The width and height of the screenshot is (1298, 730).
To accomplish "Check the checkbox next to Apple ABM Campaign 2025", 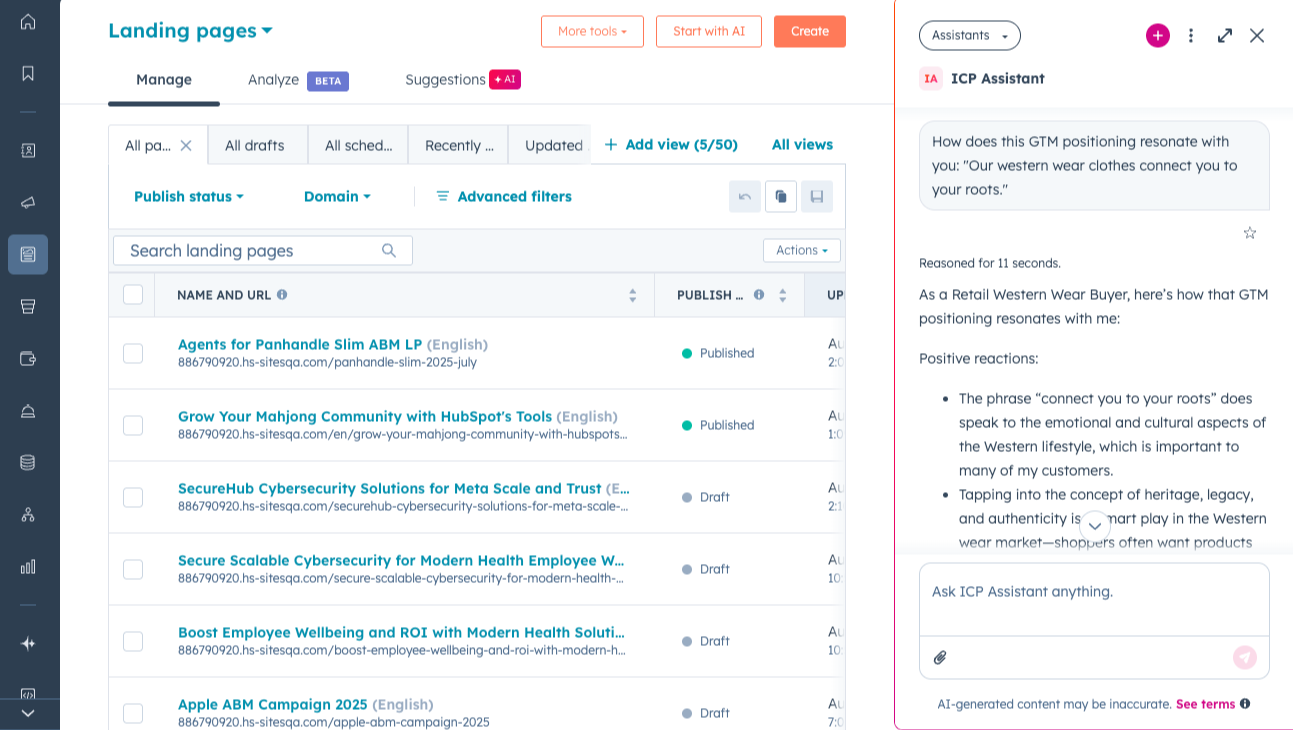I will 133,712.
